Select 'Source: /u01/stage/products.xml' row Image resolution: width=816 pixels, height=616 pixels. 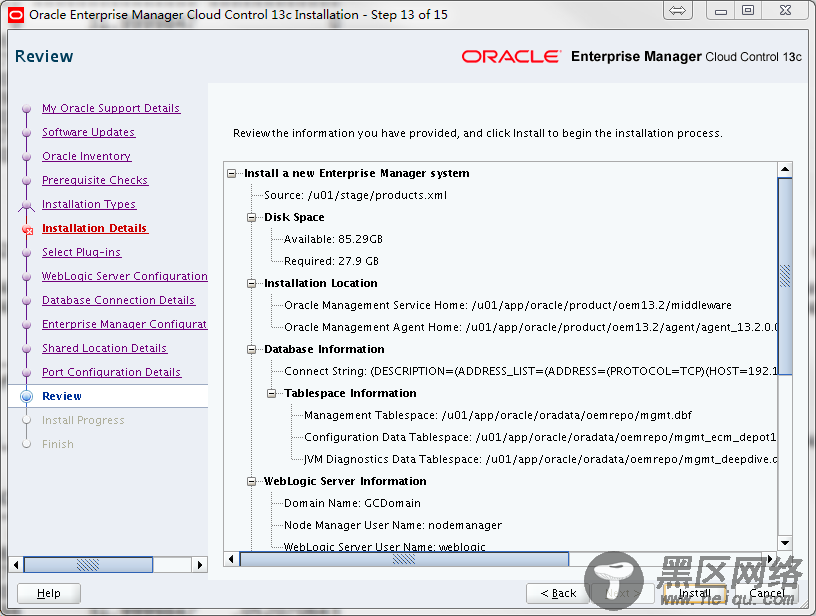point(355,196)
